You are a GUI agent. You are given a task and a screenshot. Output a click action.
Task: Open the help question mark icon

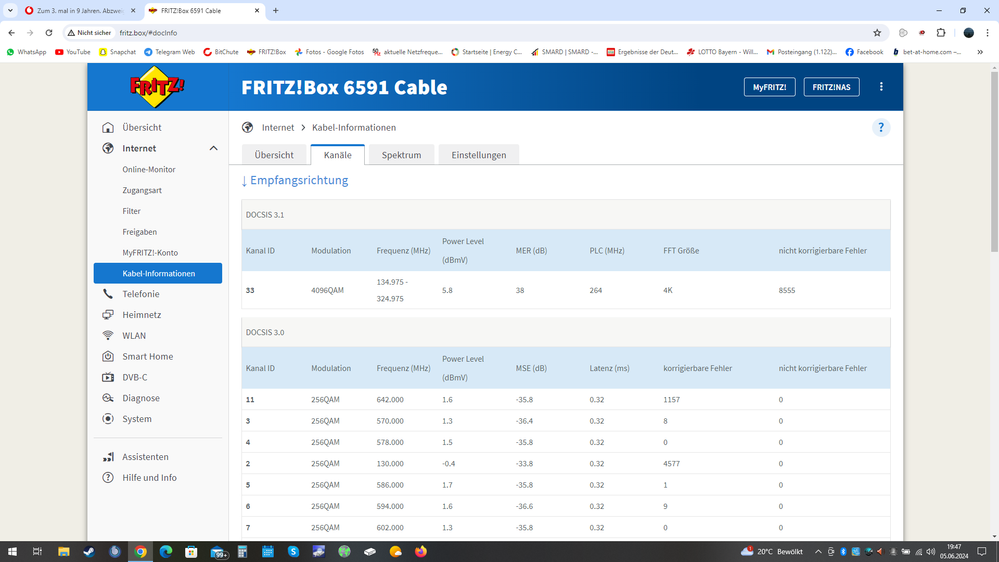pyautogui.click(x=880, y=127)
